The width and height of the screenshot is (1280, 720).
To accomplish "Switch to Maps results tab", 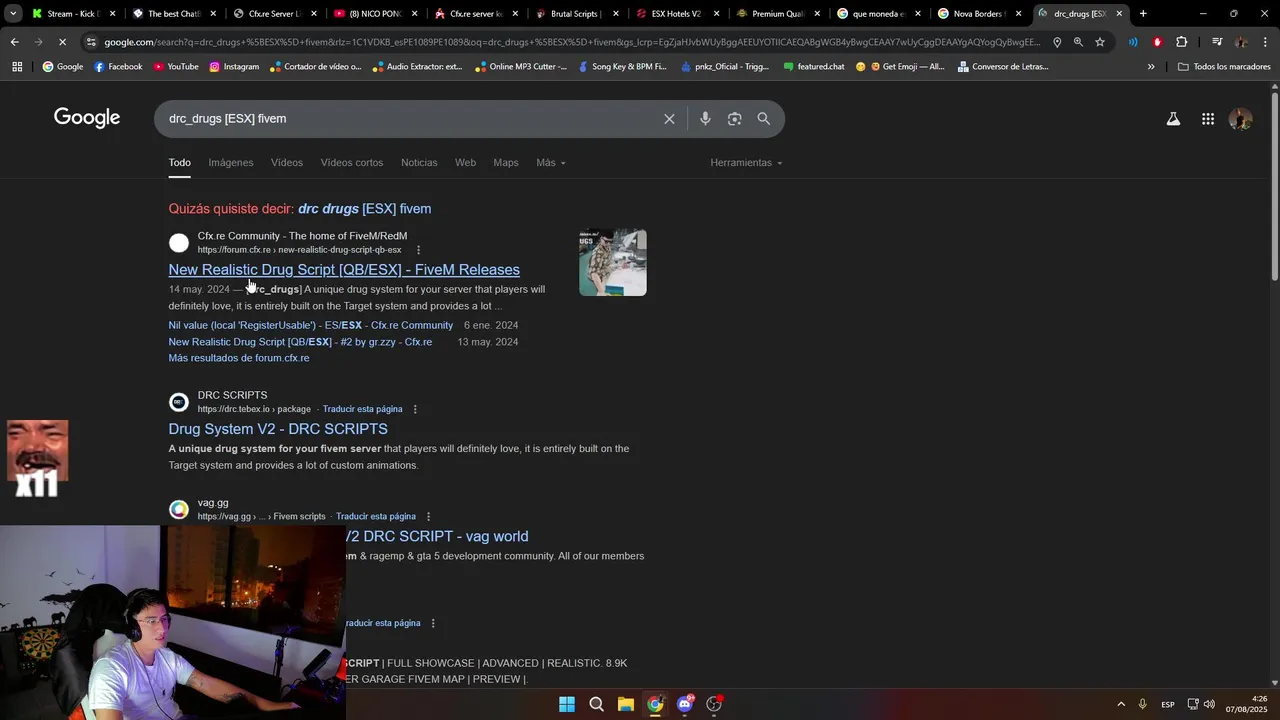I will coord(506,163).
